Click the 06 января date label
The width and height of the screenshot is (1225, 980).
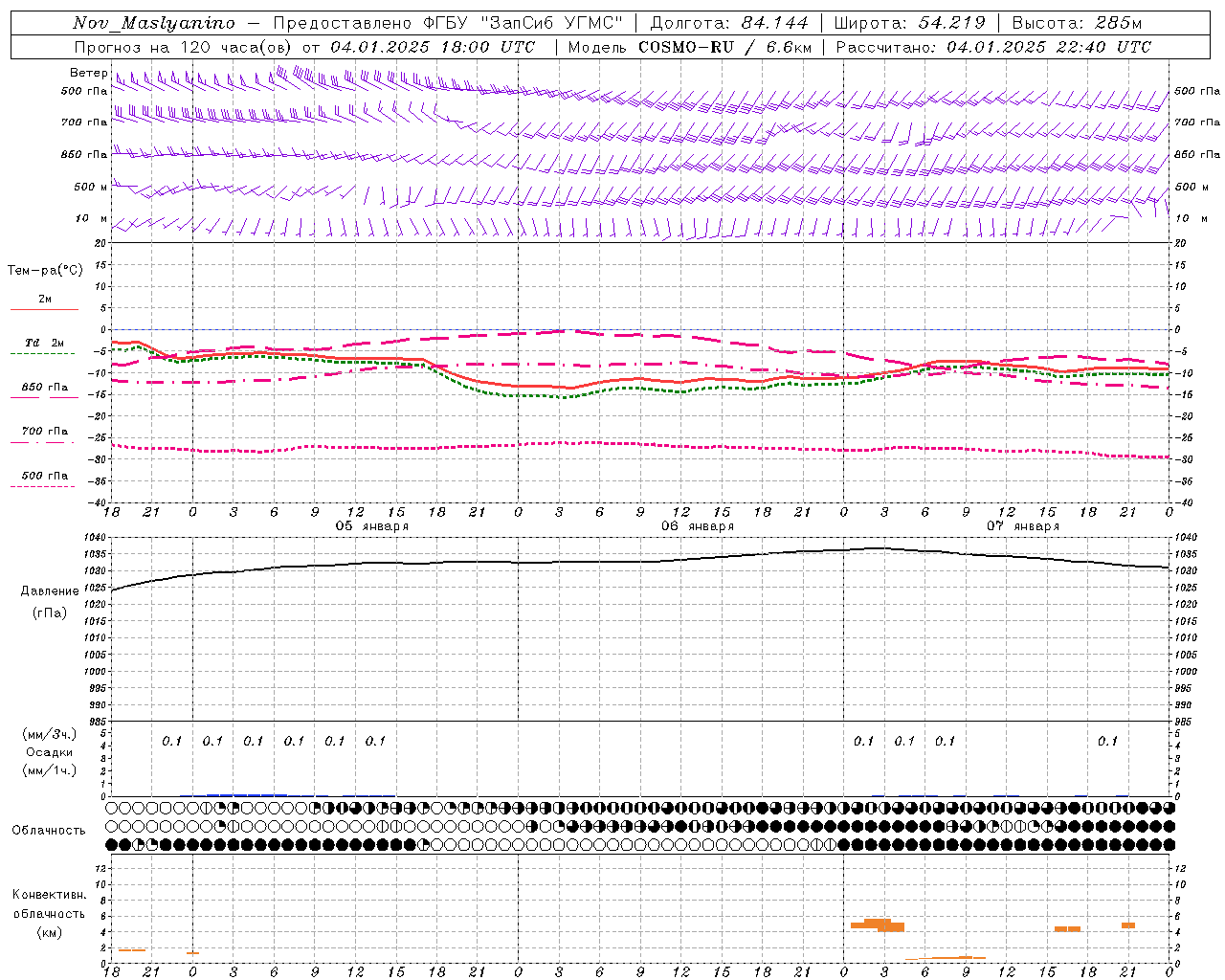click(698, 526)
